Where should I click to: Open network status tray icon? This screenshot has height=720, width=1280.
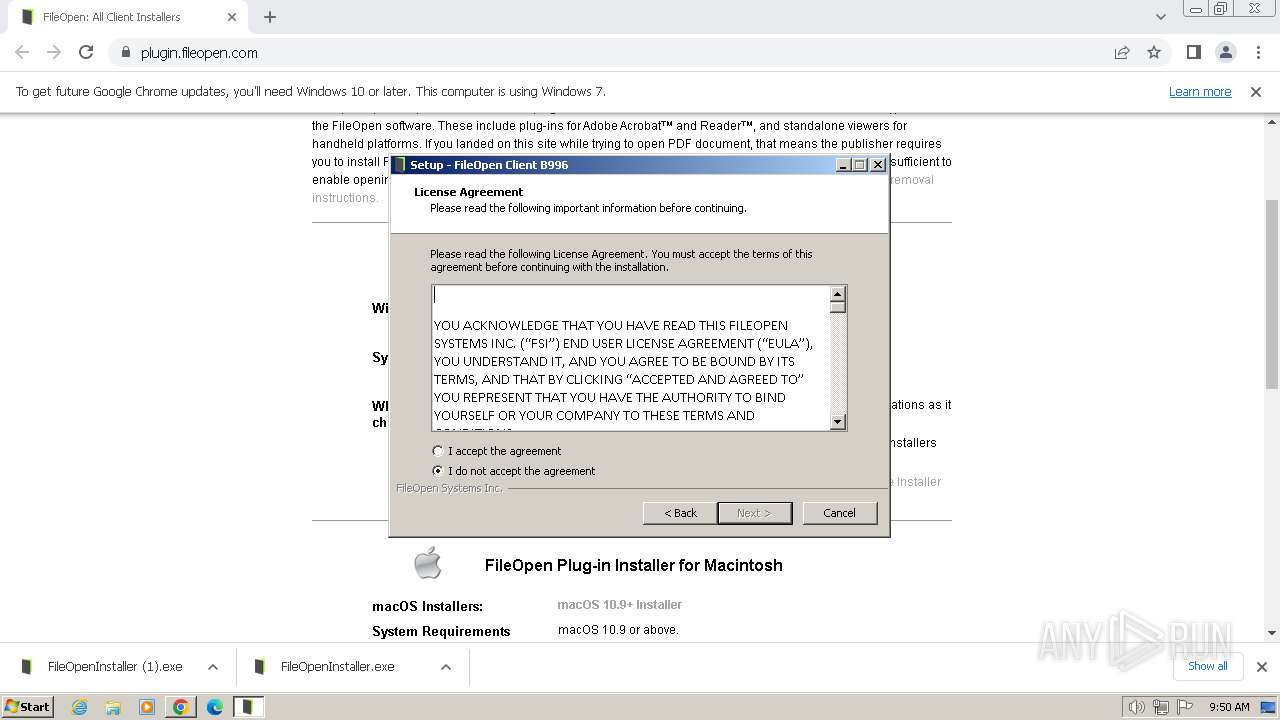coord(1161,707)
